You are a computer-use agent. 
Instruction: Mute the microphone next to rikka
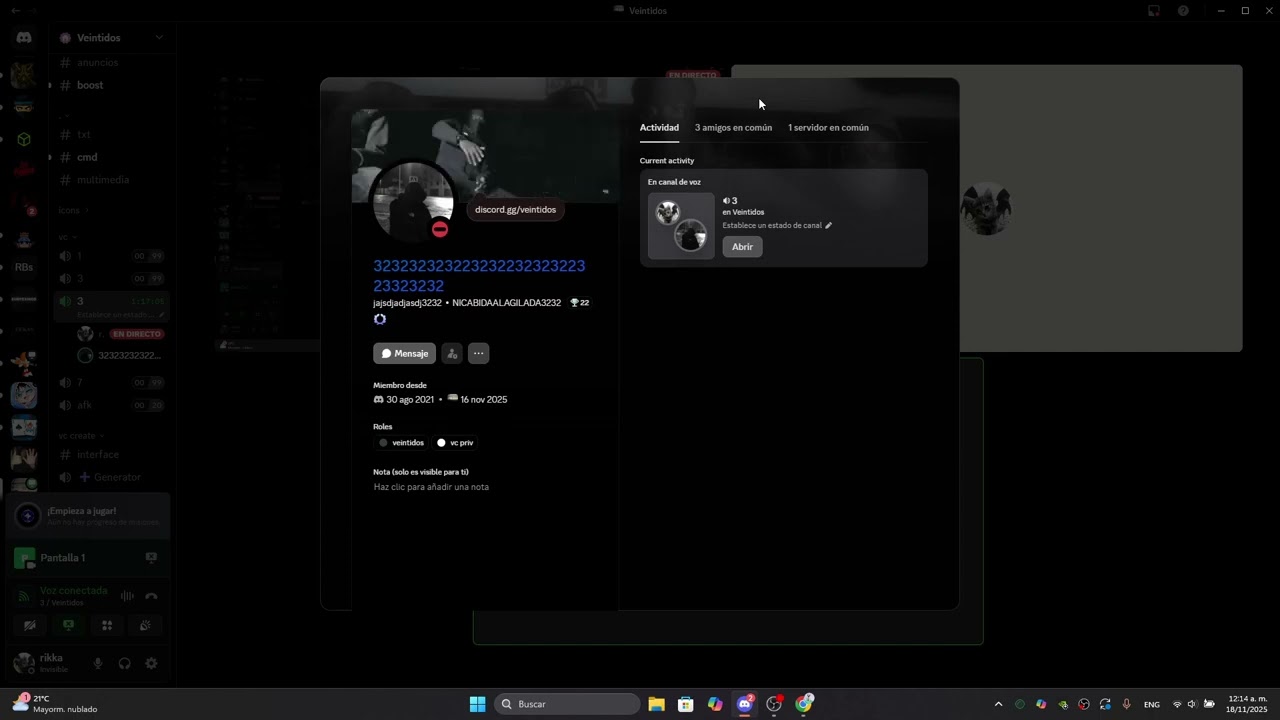[98, 663]
